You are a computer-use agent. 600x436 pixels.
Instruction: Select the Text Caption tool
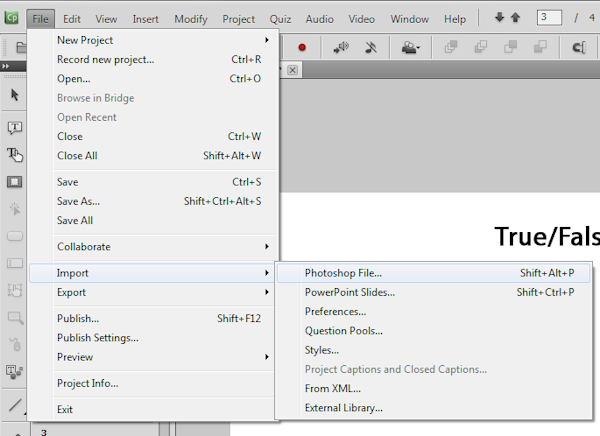pos(15,128)
